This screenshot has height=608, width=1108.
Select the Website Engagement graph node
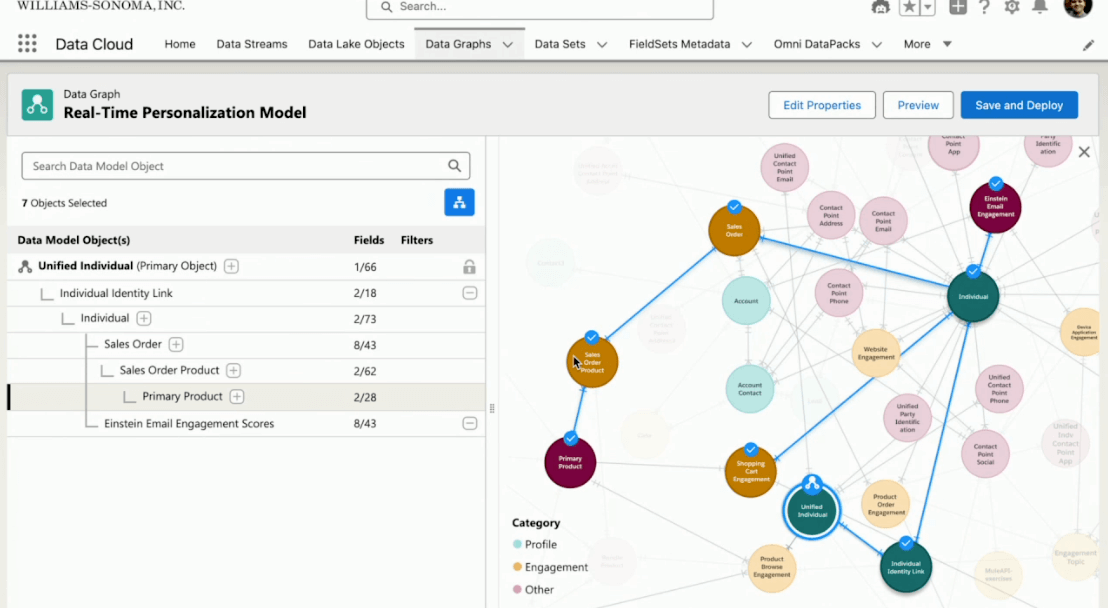876,353
